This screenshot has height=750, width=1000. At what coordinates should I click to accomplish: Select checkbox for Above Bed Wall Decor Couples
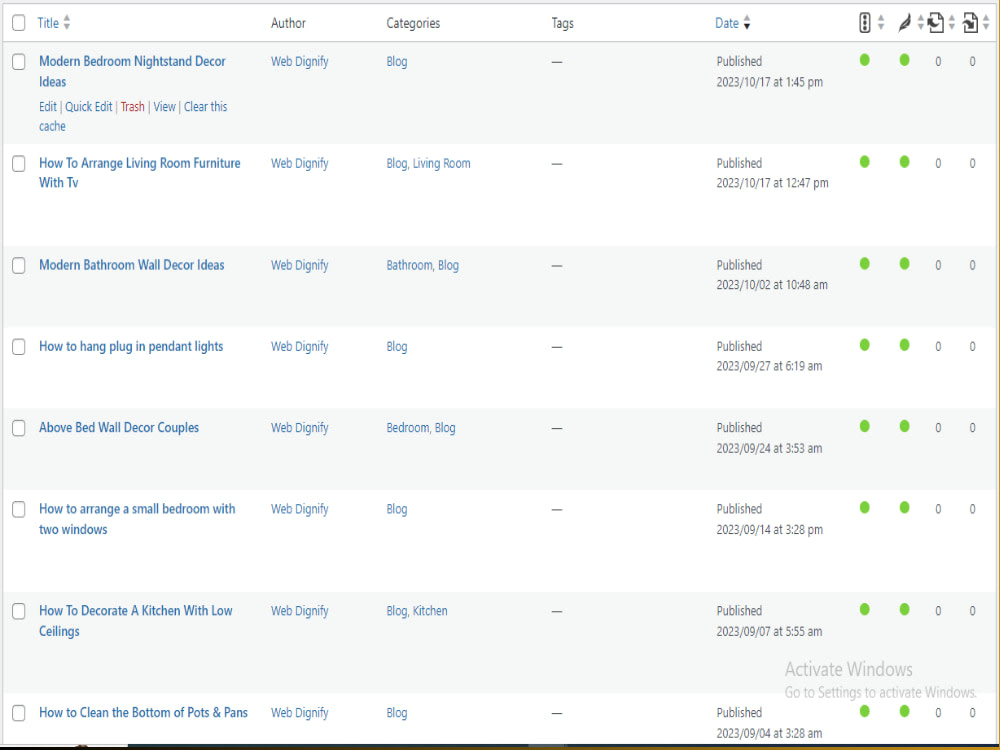tap(18, 428)
